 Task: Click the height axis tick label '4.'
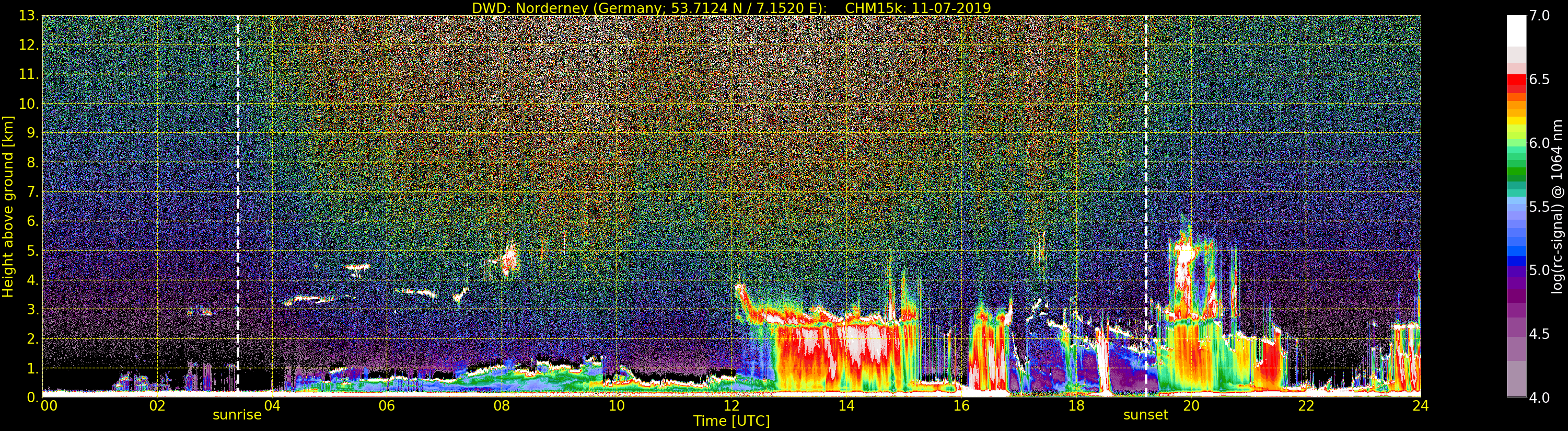(x=32, y=280)
